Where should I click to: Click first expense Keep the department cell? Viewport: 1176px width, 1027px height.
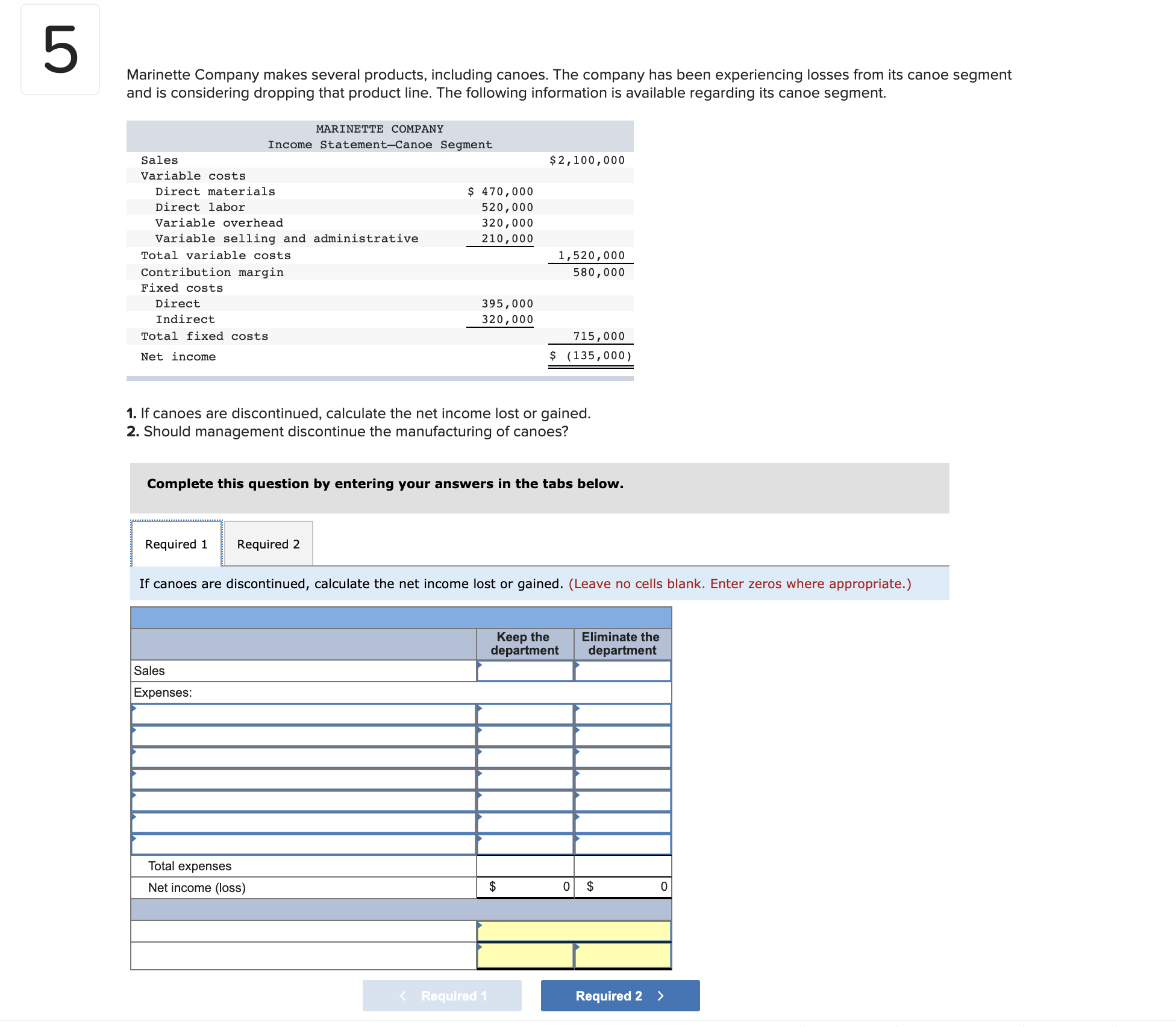point(525,714)
